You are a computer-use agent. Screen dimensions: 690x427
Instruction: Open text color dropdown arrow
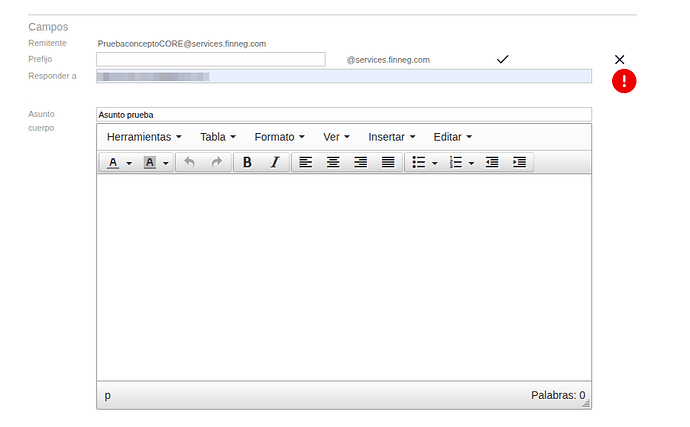(129, 163)
